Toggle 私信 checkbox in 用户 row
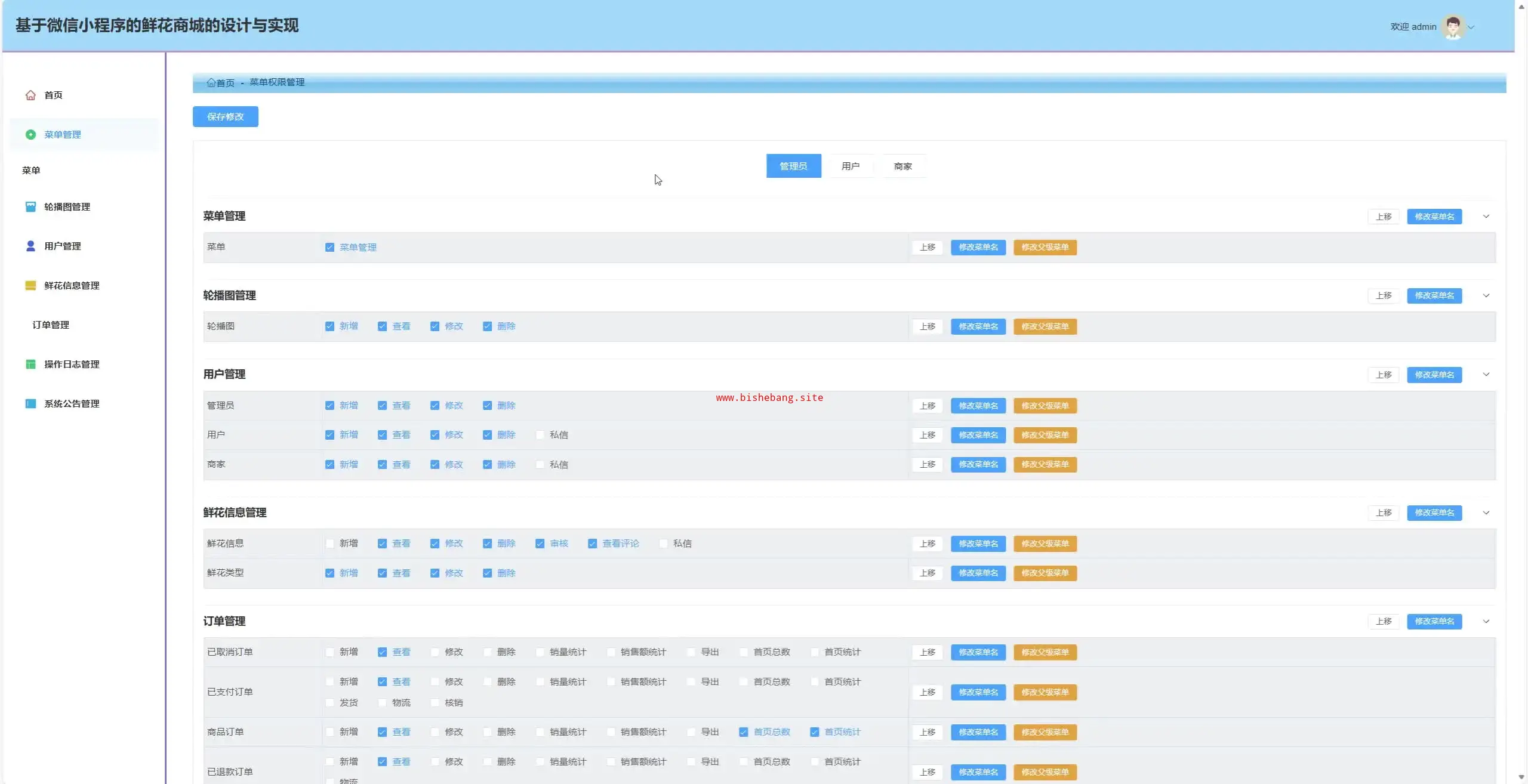Viewport: 1528px width, 784px height. [540, 435]
